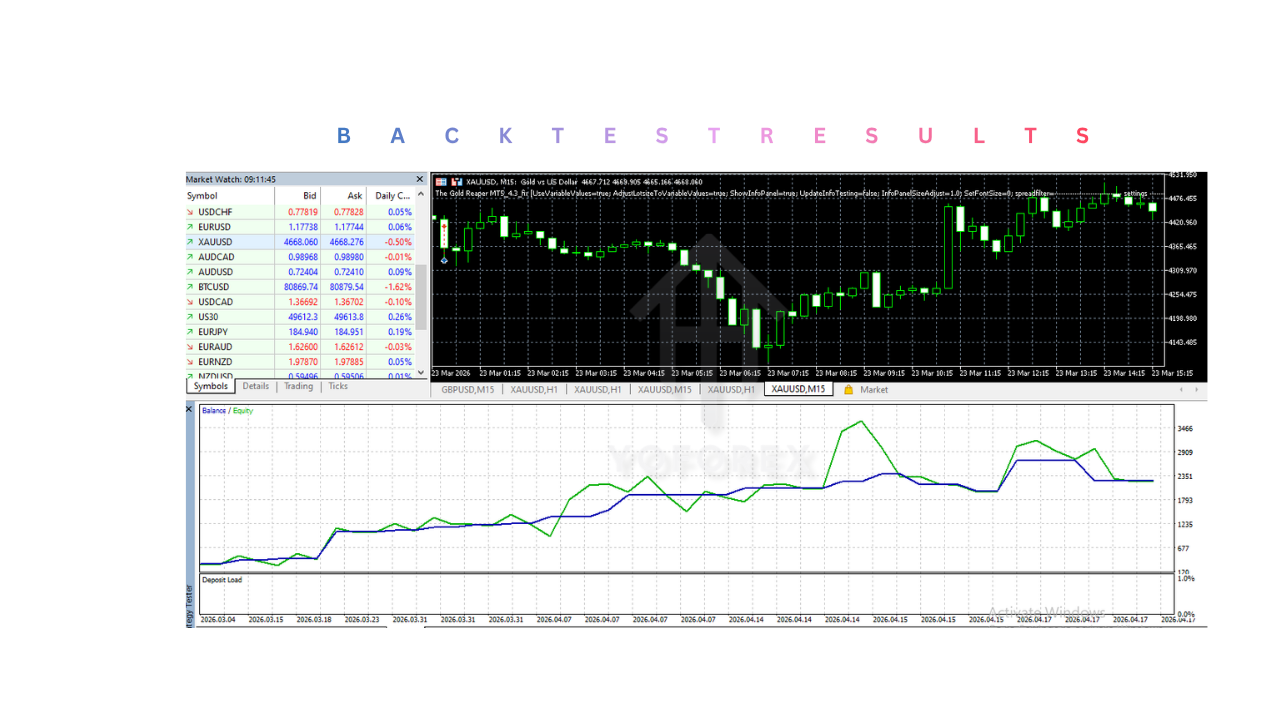Click the one-click trading panel icon on chart
The height and width of the screenshot is (720, 1280).
441,181
